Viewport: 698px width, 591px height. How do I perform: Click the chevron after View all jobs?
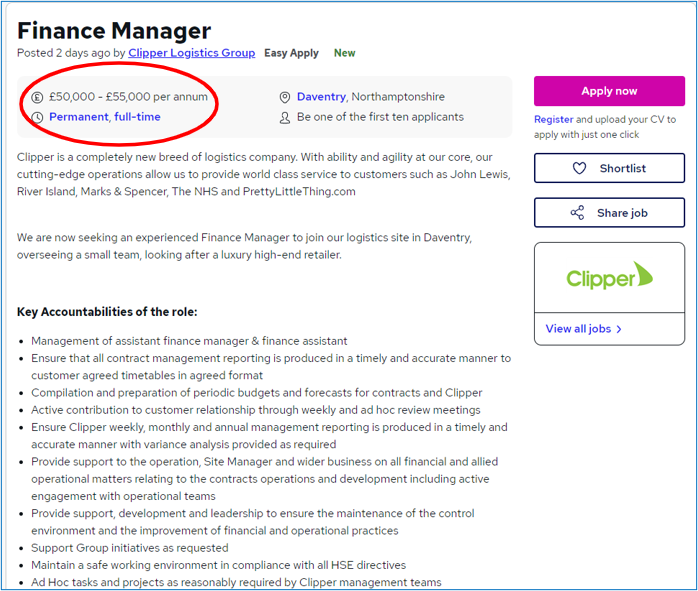(x=619, y=329)
